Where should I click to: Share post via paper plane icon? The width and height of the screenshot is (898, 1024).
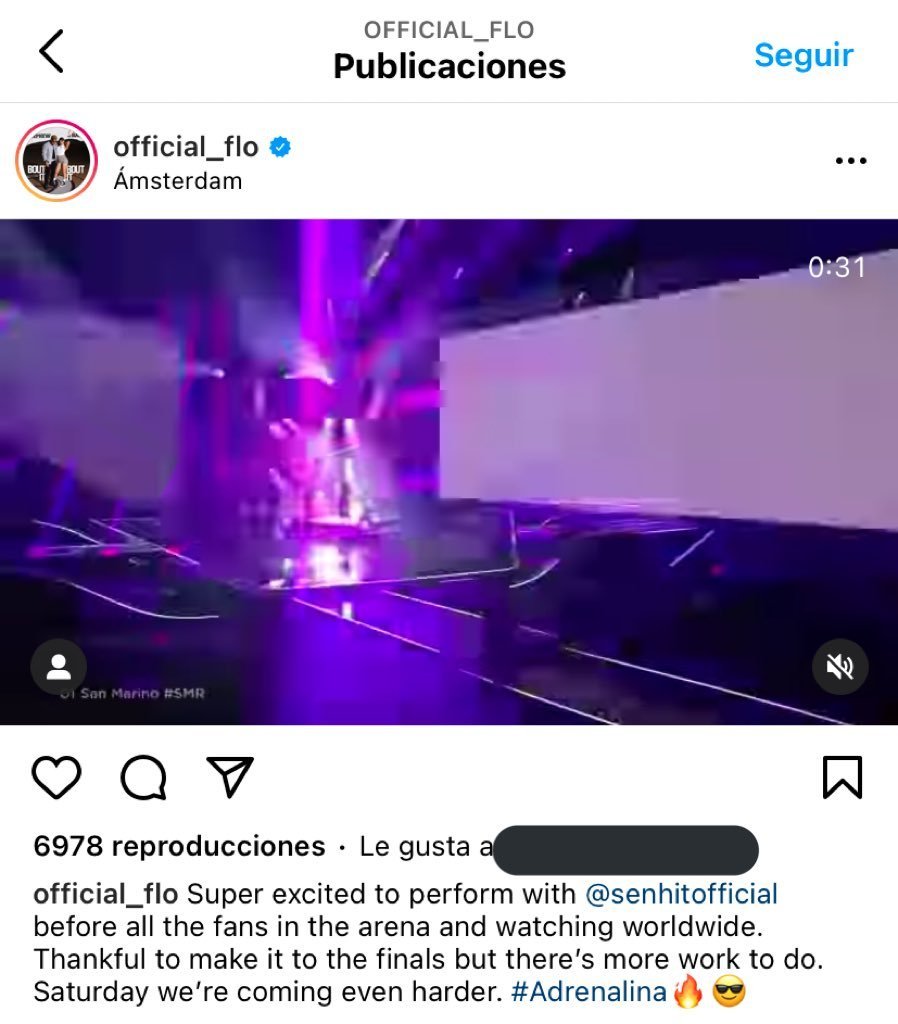click(229, 776)
